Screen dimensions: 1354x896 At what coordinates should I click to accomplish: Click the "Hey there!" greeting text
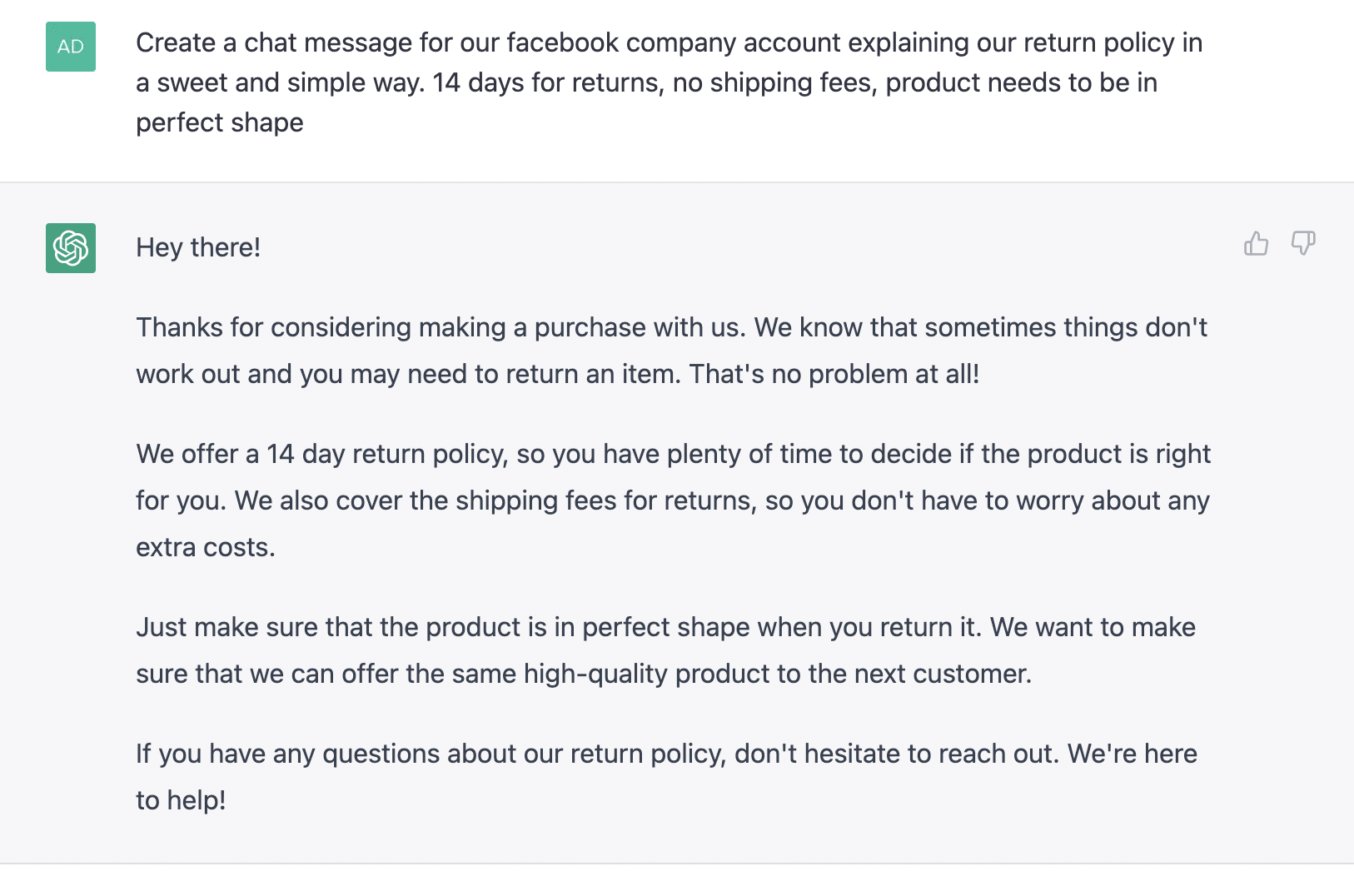click(198, 247)
